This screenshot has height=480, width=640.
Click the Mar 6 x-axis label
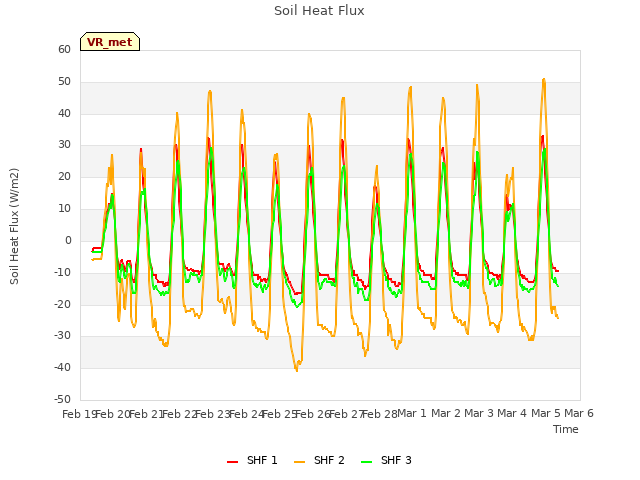click(579, 413)
